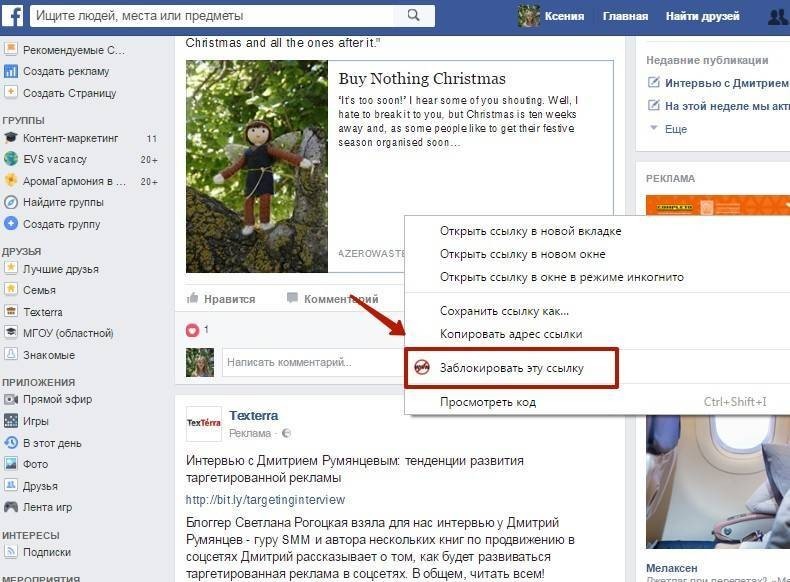Viewport: 790px width, 582px height.
Task: Click the Создать Страницу icon
Action: tap(11, 93)
